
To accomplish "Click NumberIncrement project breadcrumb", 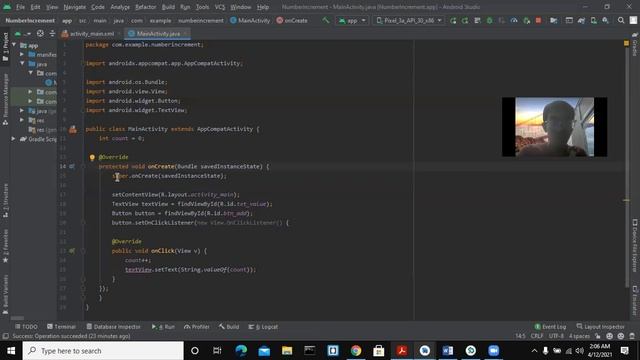I will coord(30,20).
